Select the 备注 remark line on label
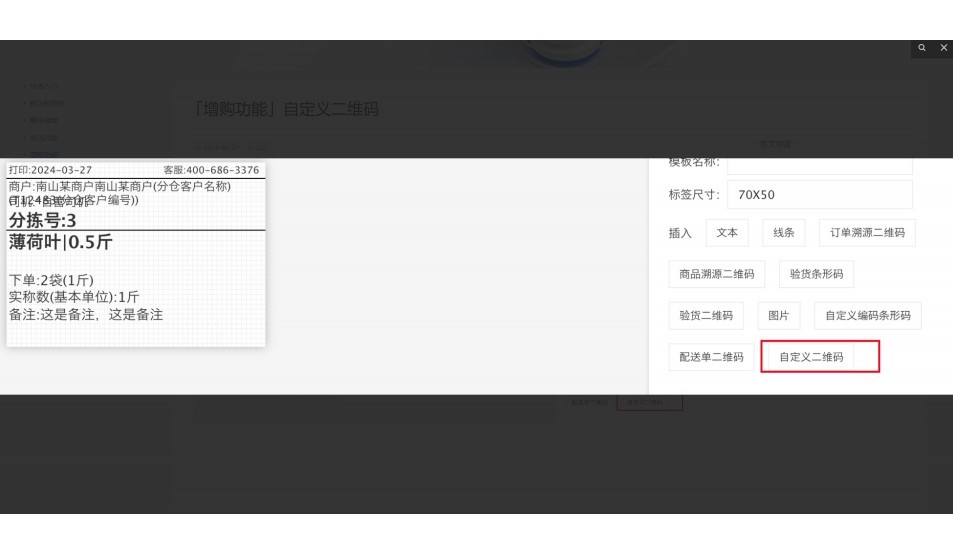953x554 pixels. 86,315
